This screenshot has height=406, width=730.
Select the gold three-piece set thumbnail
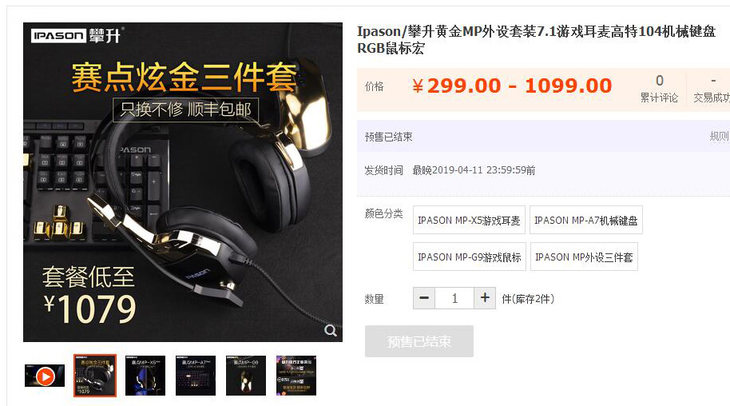(x=95, y=376)
